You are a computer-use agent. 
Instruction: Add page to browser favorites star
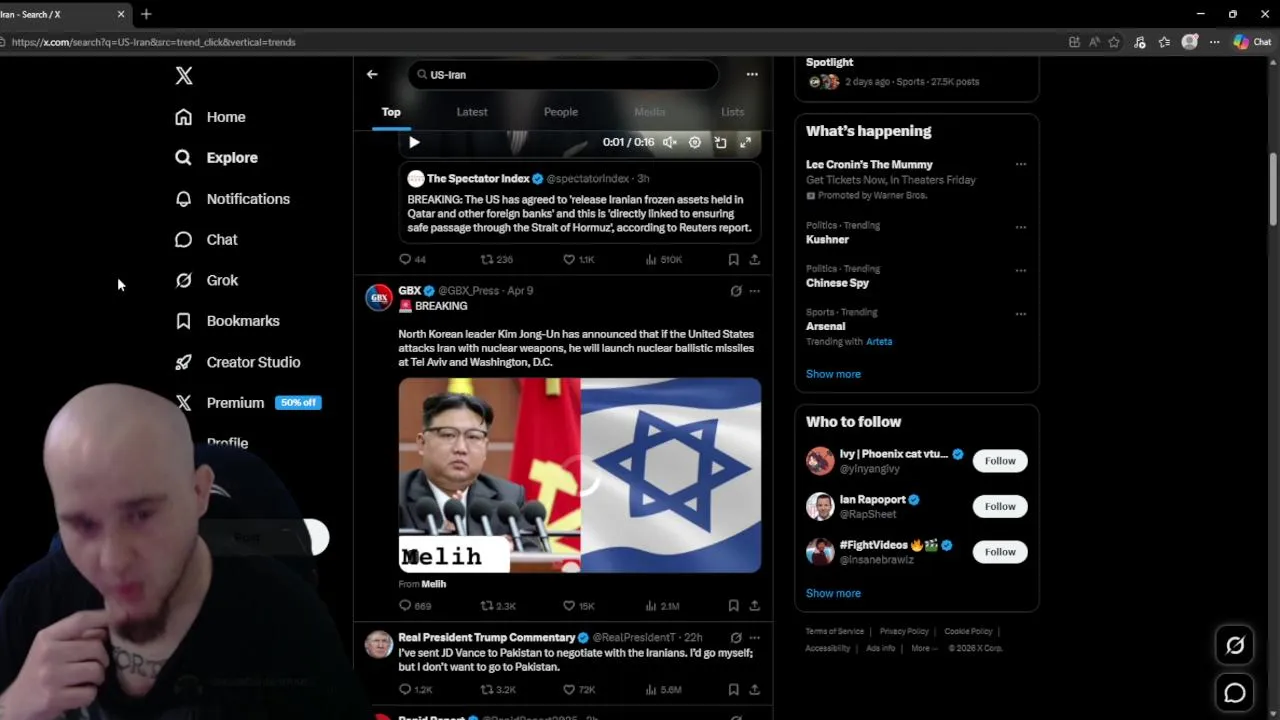(1114, 42)
